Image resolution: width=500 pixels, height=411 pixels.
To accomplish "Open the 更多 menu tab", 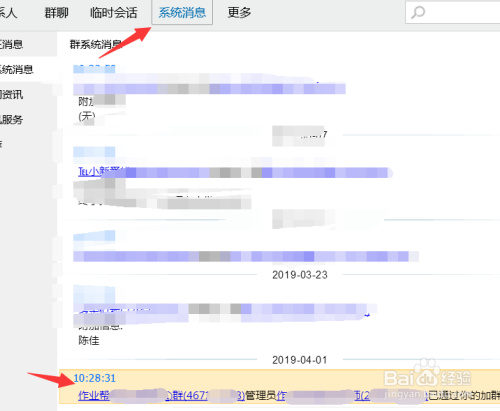I will click(239, 13).
